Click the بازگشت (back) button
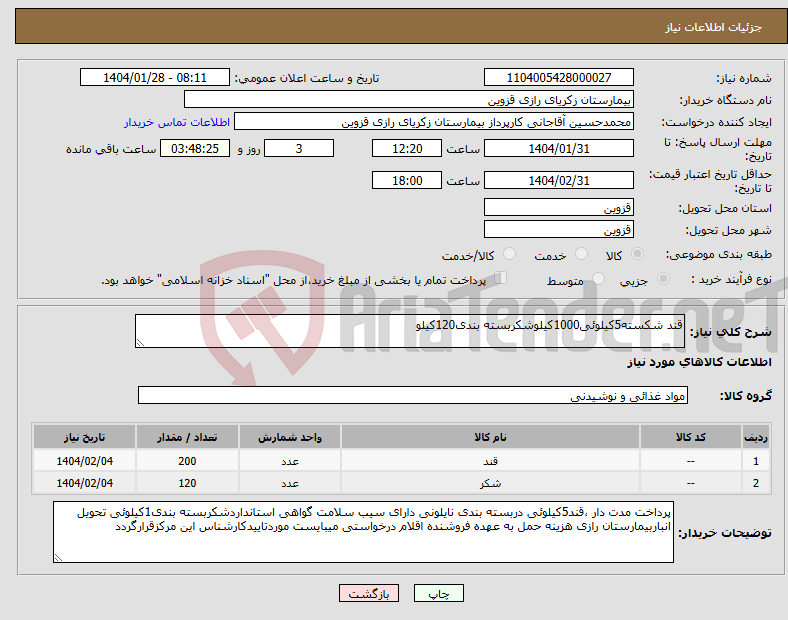 (x=368, y=593)
